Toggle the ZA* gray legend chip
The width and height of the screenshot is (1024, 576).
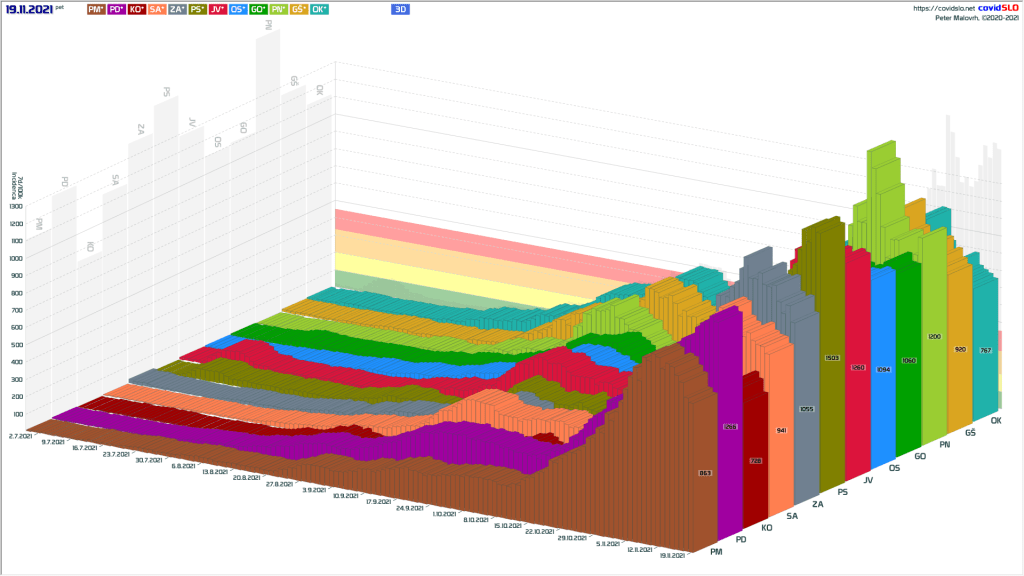tap(177, 9)
